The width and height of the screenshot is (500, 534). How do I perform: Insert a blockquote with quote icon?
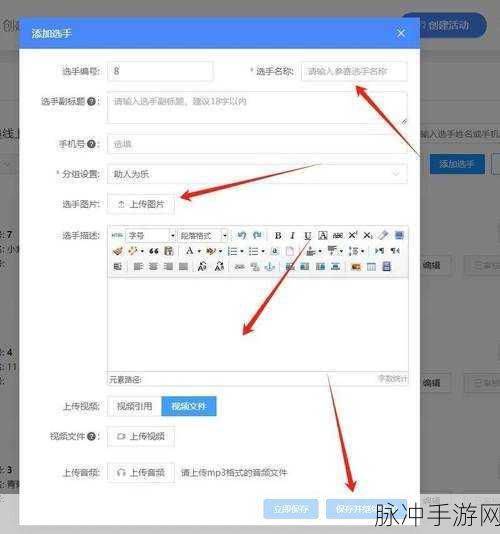coord(154,251)
